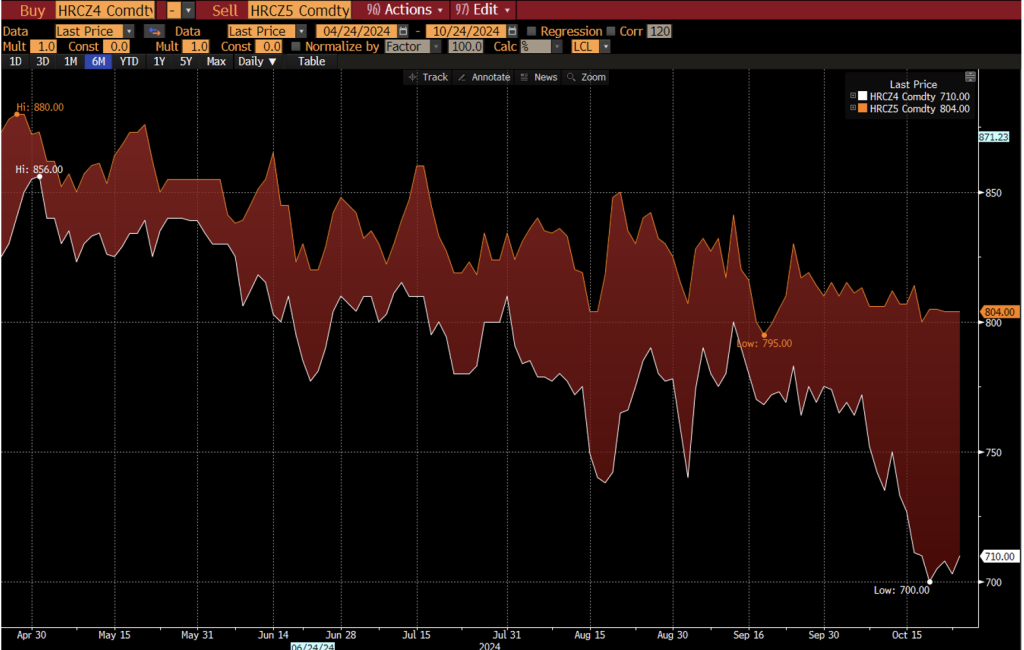Click the orange HRCZ5 color swatch
This screenshot has width=1024, height=650.
tap(863, 108)
